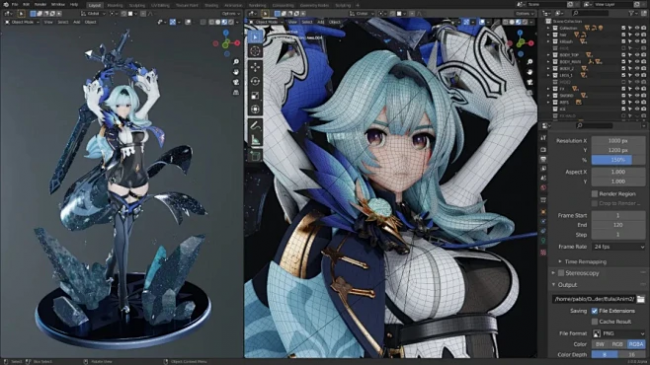This screenshot has width=650, height=365.
Task: Open the Object properties tab icon
Action: (543, 212)
